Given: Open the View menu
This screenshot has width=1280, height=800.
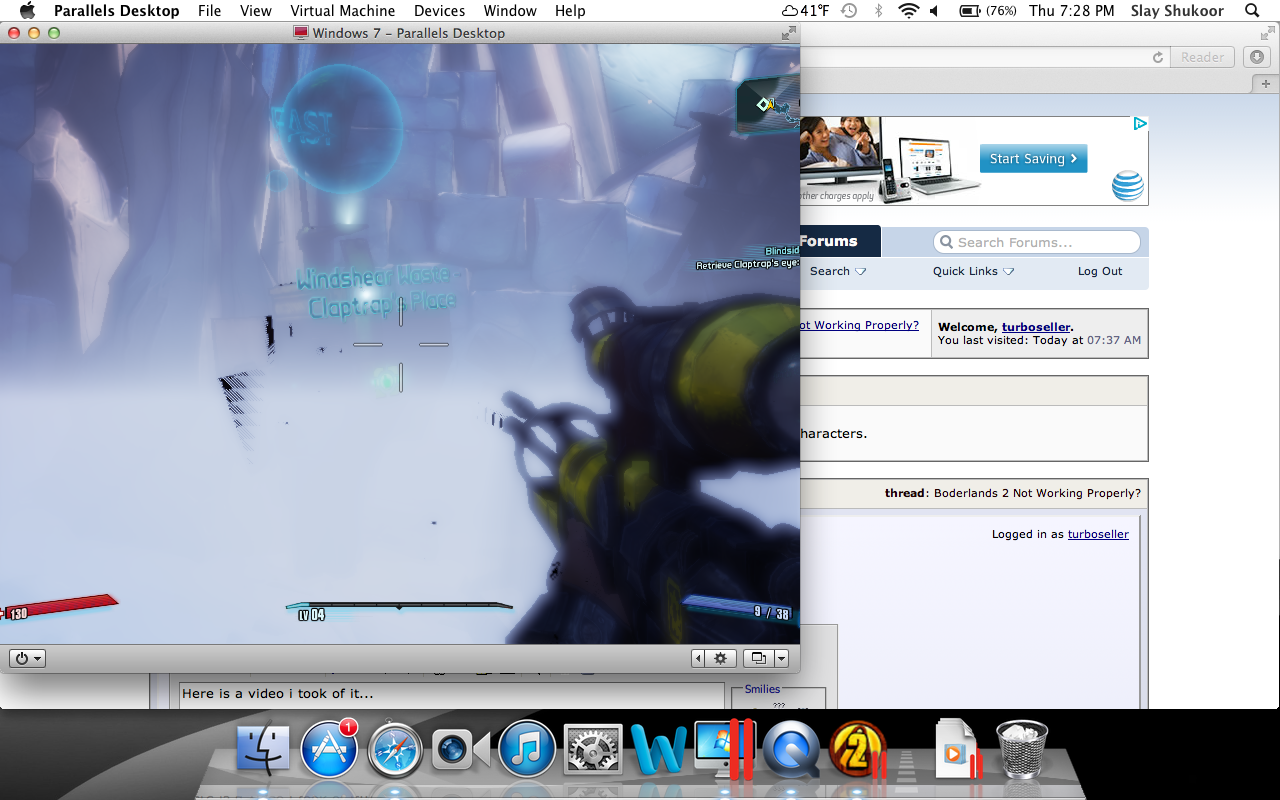Looking at the screenshot, I should pyautogui.click(x=256, y=11).
